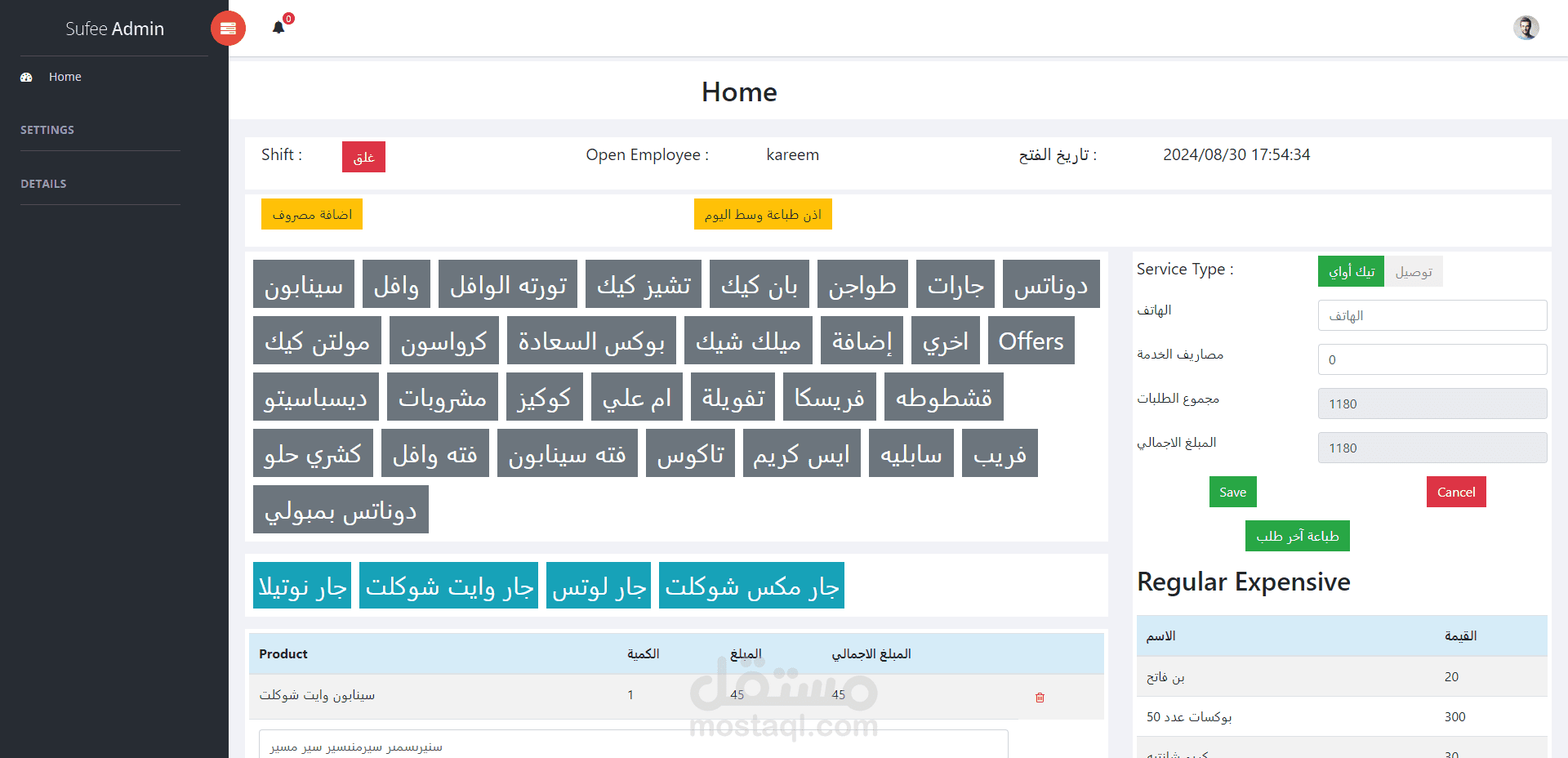Select the جار نوتيلا flavor button
1568x758 pixels.
click(301, 585)
